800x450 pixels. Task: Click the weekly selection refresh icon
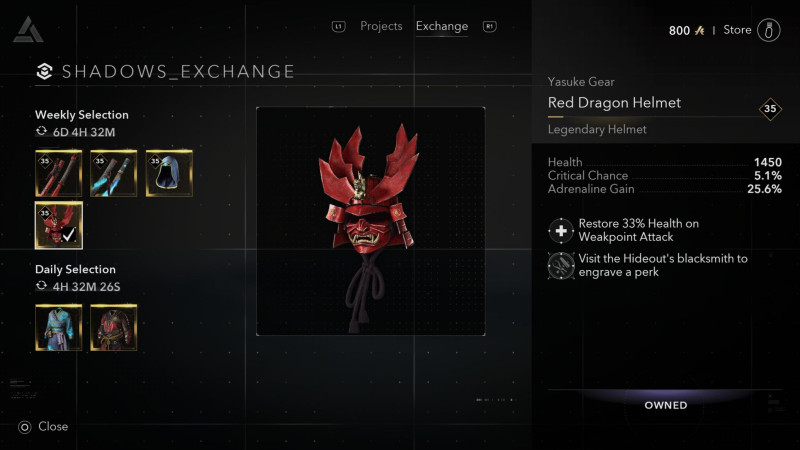41,132
